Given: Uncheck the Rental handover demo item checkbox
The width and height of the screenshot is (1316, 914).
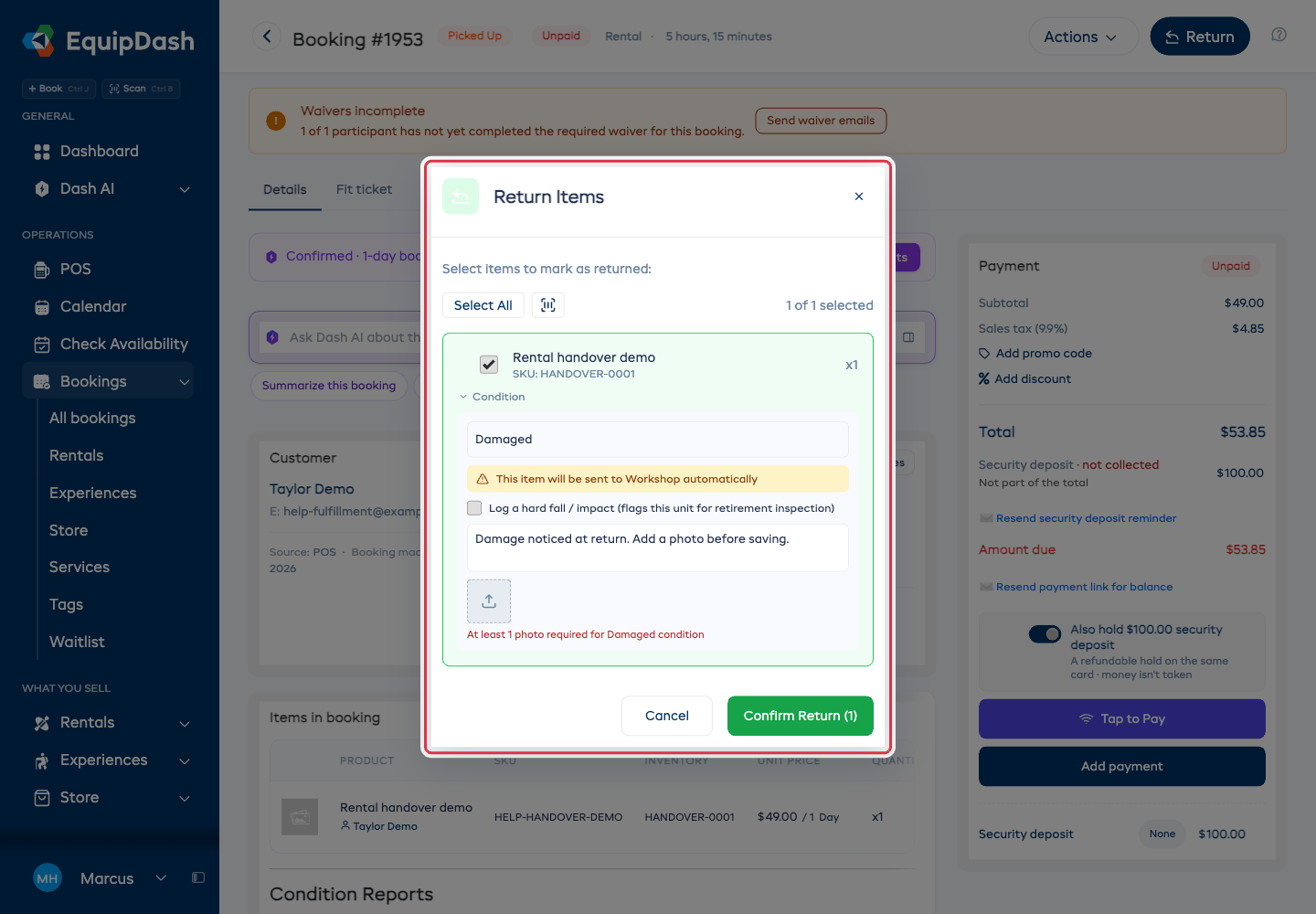Looking at the screenshot, I should 489,365.
